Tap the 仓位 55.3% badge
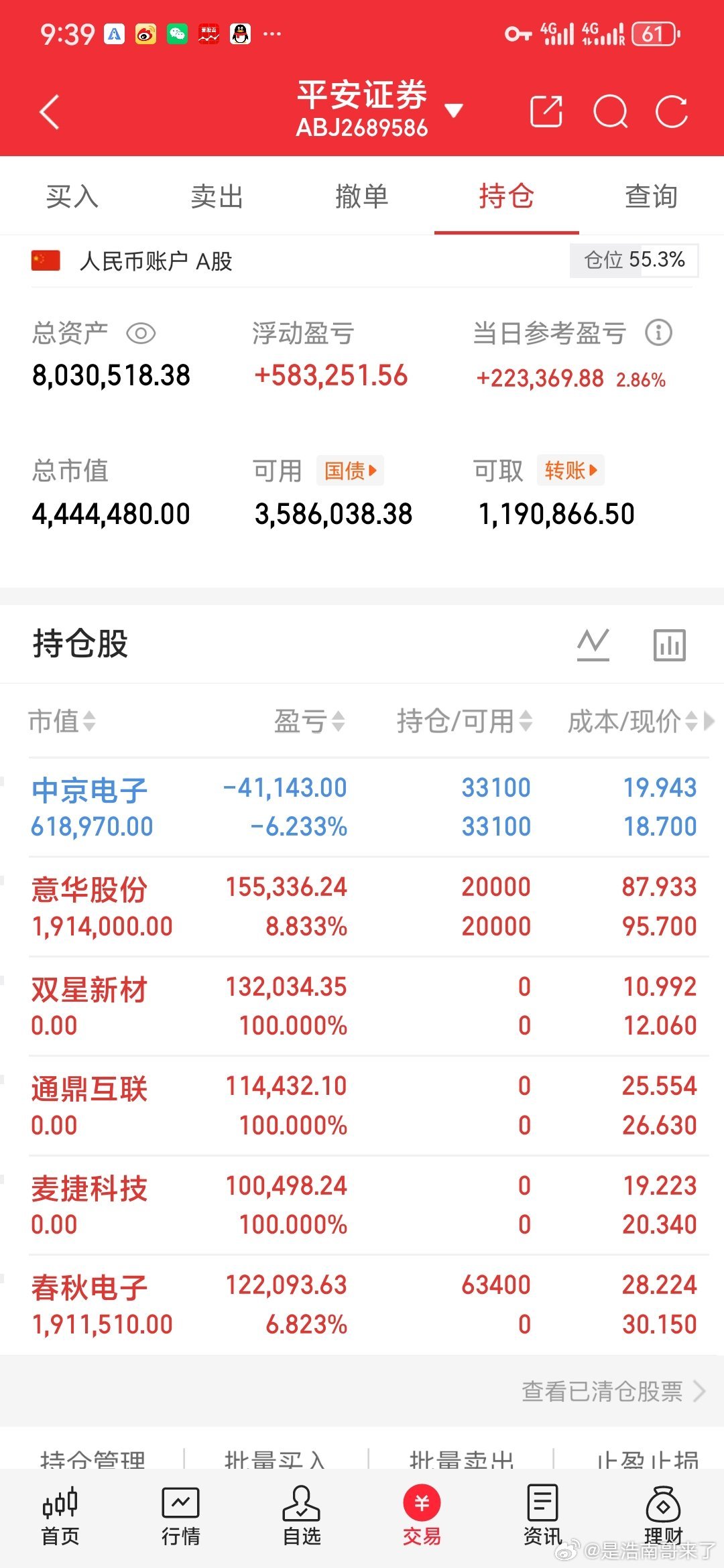Viewport: 724px width, 1568px height. coord(634,260)
